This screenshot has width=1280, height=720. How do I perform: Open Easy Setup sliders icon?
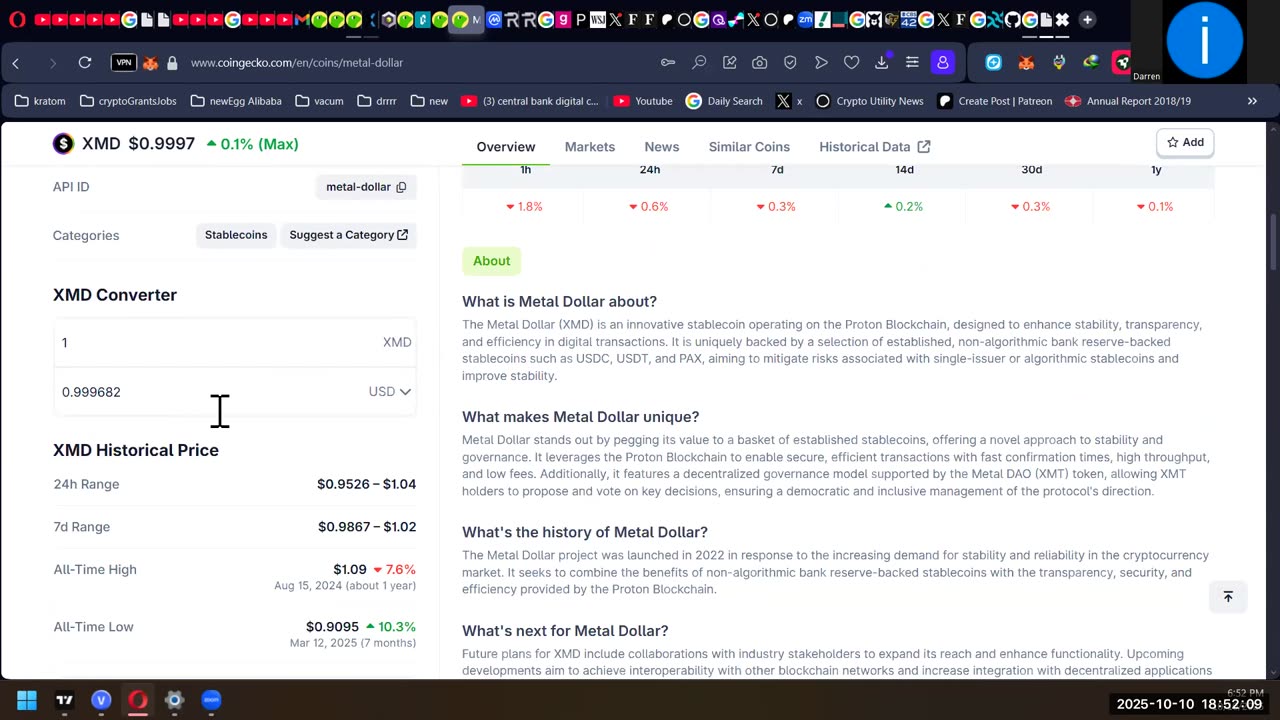912,63
